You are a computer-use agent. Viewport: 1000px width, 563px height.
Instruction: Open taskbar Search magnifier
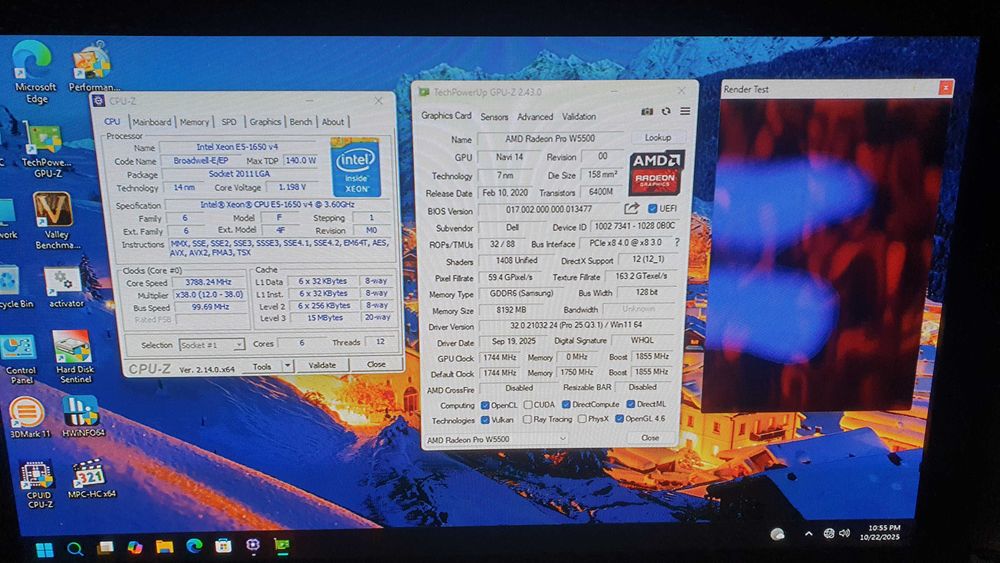pos(75,548)
